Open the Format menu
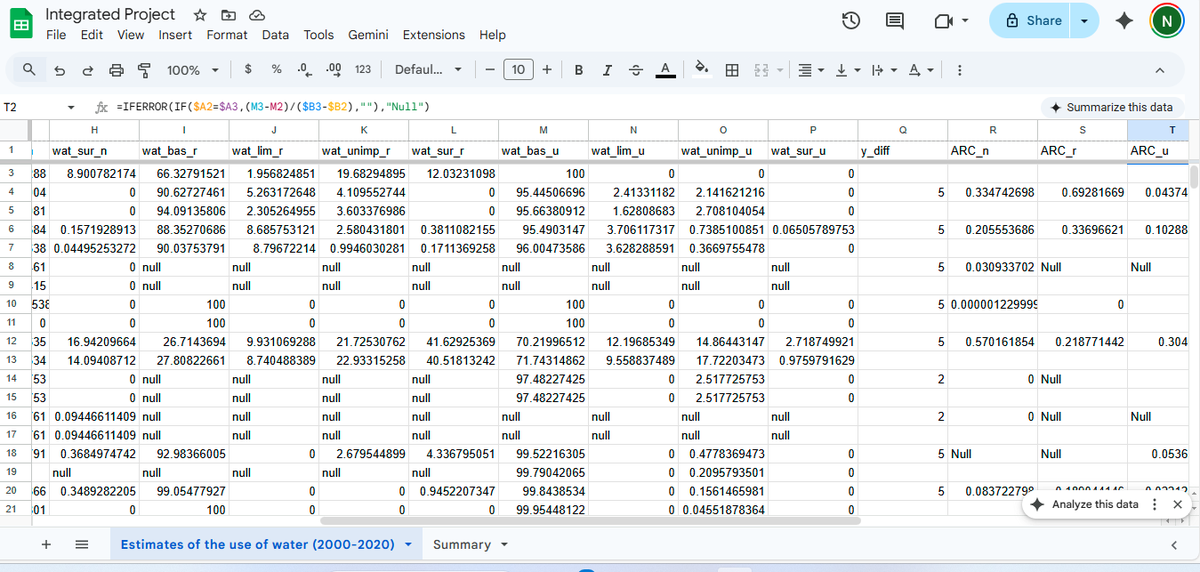The width and height of the screenshot is (1200, 572). (x=228, y=35)
